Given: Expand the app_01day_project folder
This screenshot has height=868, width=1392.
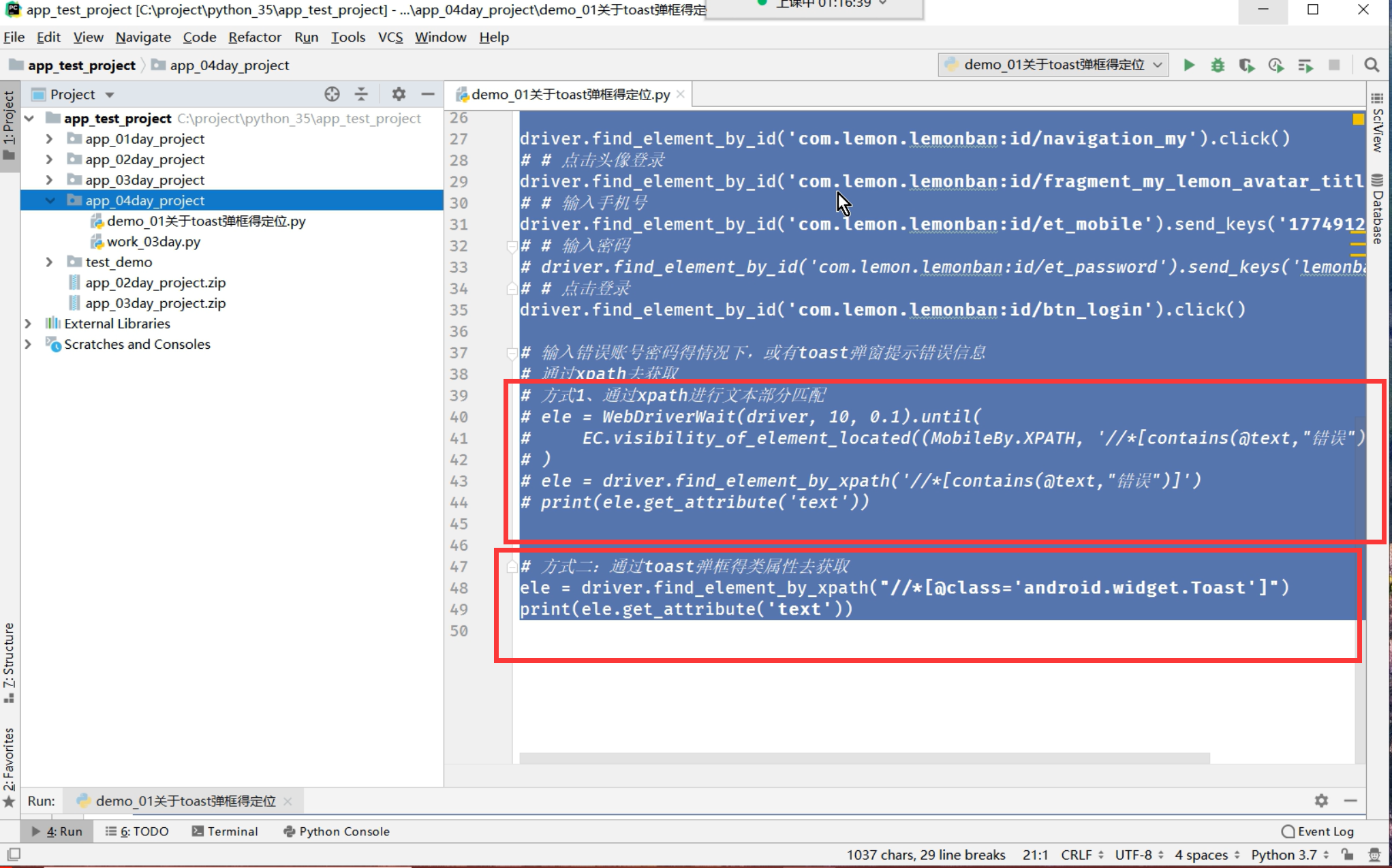Looking at the screenshot, I should click(49, 138).
